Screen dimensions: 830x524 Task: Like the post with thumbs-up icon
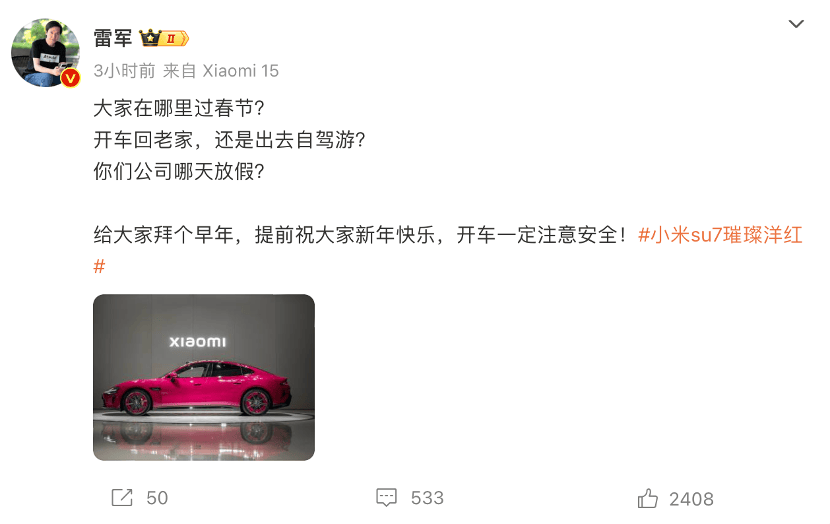(x=647, y=498)
